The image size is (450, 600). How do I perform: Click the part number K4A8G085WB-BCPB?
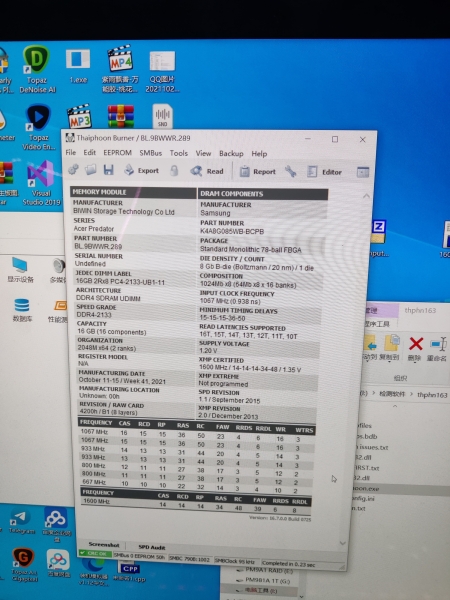232,231
